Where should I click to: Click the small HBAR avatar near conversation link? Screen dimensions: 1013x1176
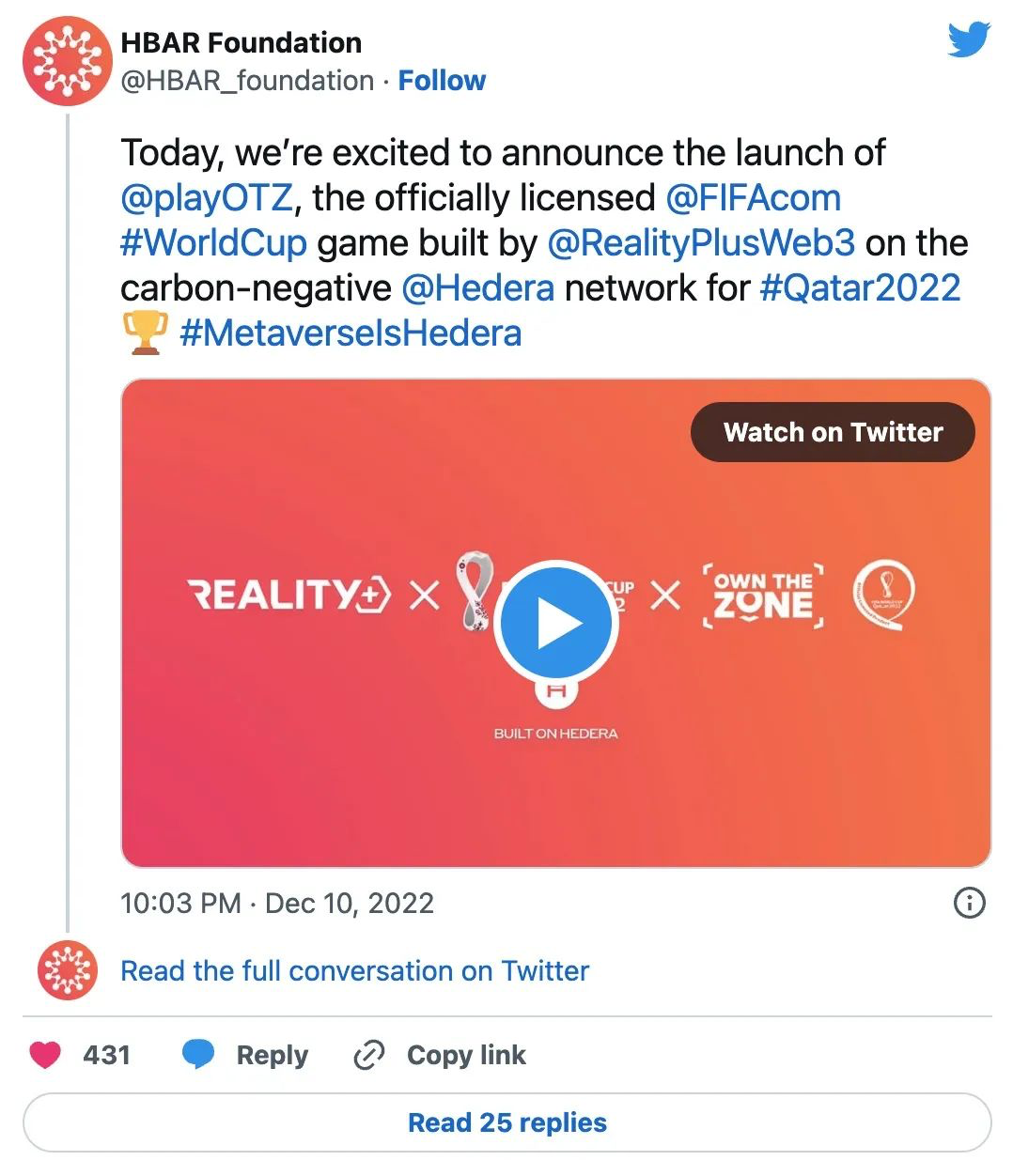pyautogui.click(x=68, y=969)
